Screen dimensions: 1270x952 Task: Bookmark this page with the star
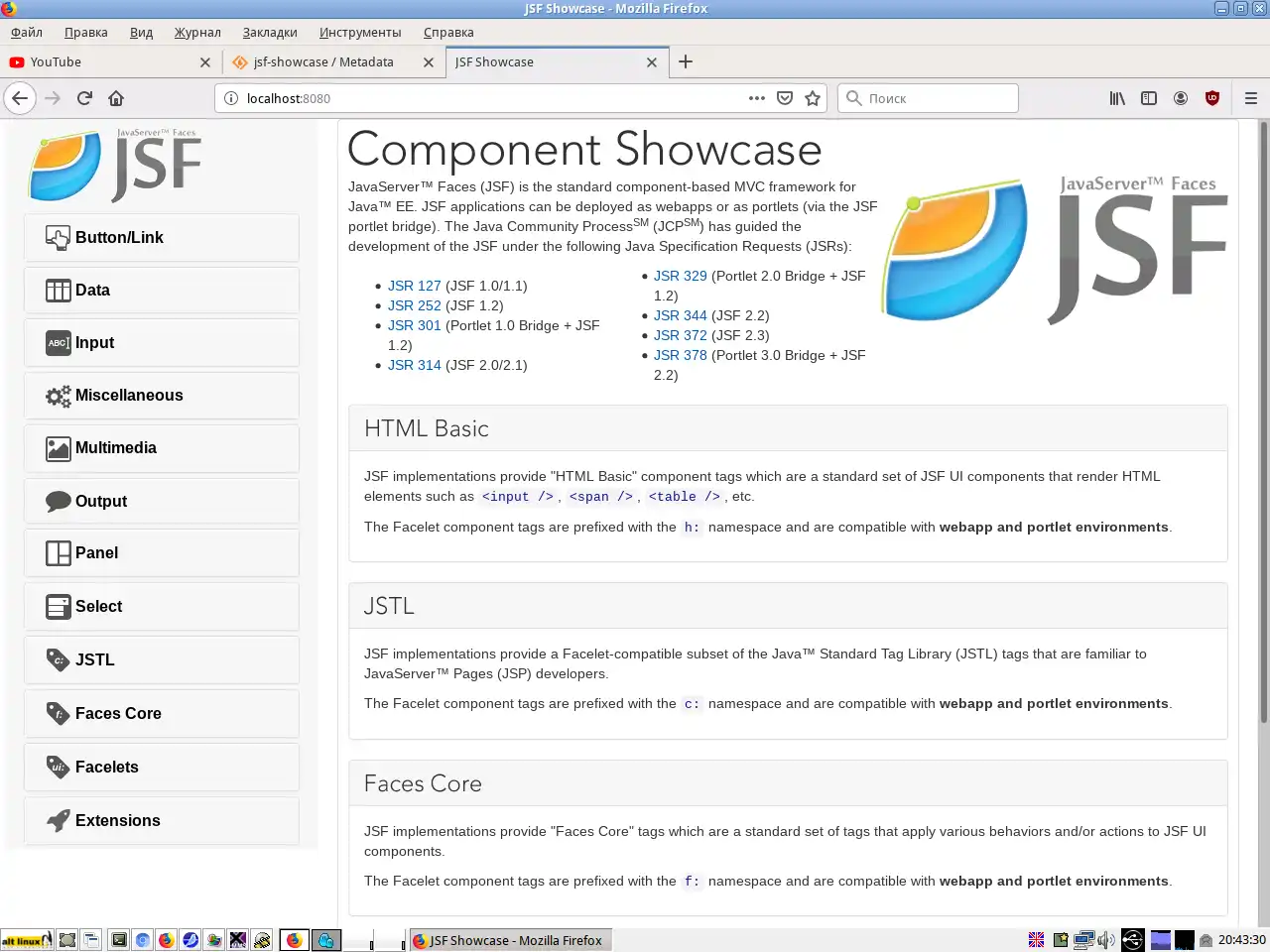(x=813, y=98)
